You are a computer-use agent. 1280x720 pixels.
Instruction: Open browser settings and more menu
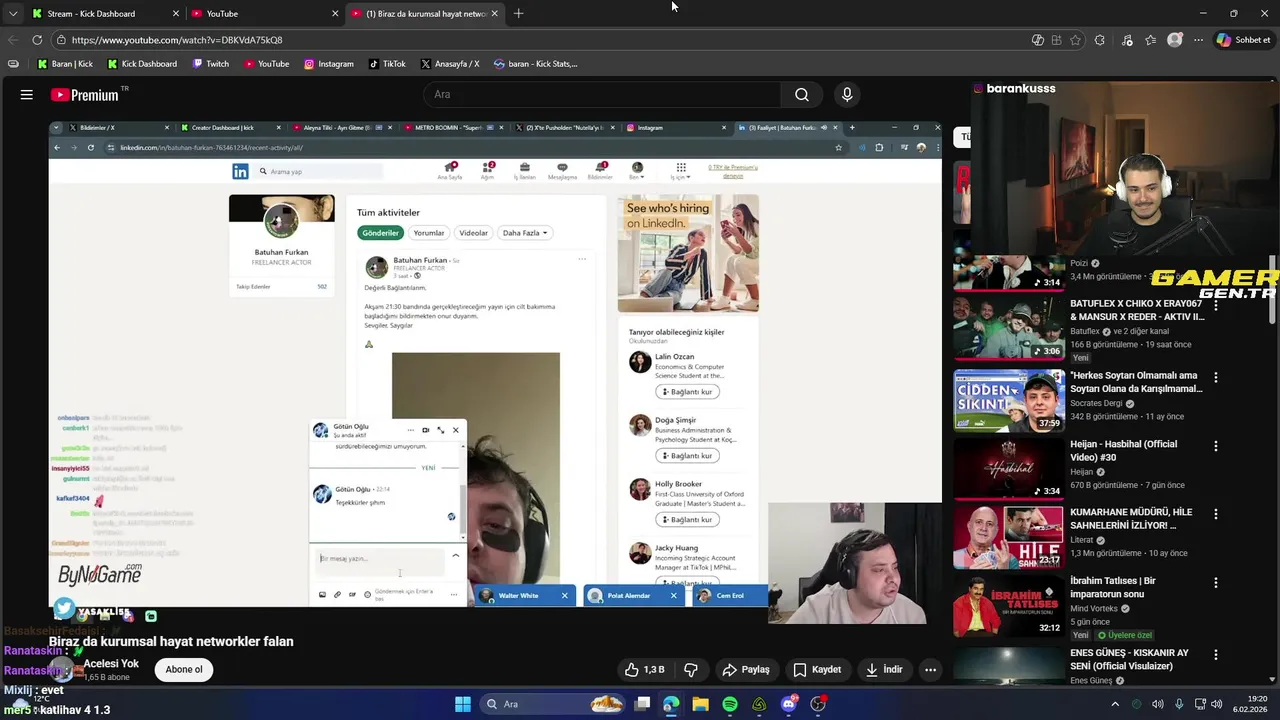tap(1198, 40)
